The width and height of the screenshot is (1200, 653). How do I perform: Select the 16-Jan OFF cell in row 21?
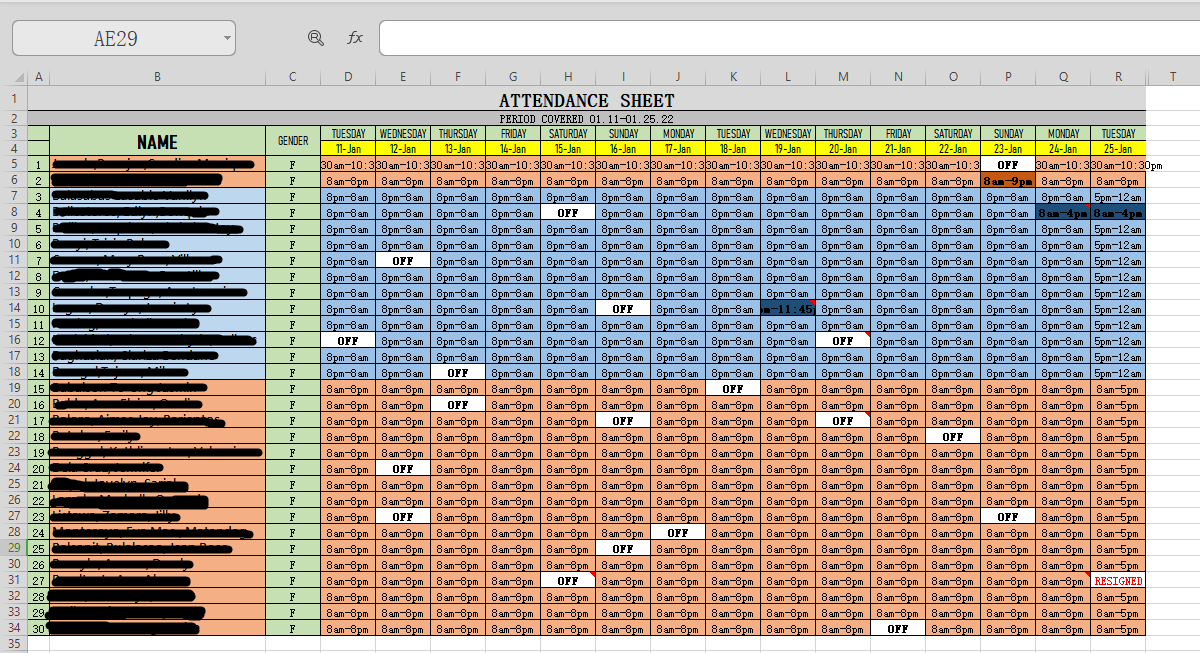(623, 421)
